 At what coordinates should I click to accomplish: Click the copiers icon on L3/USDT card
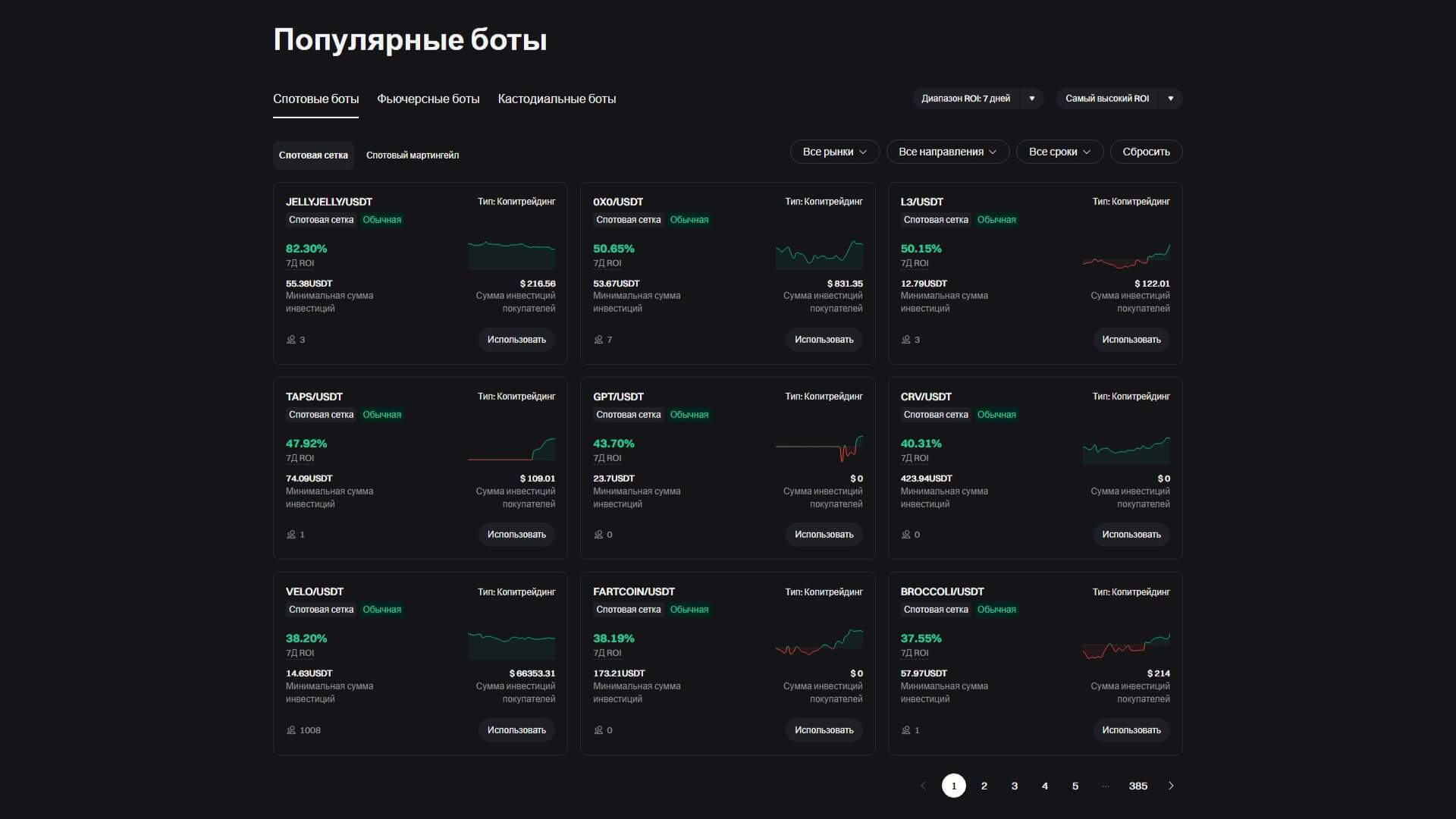[905, 340]
